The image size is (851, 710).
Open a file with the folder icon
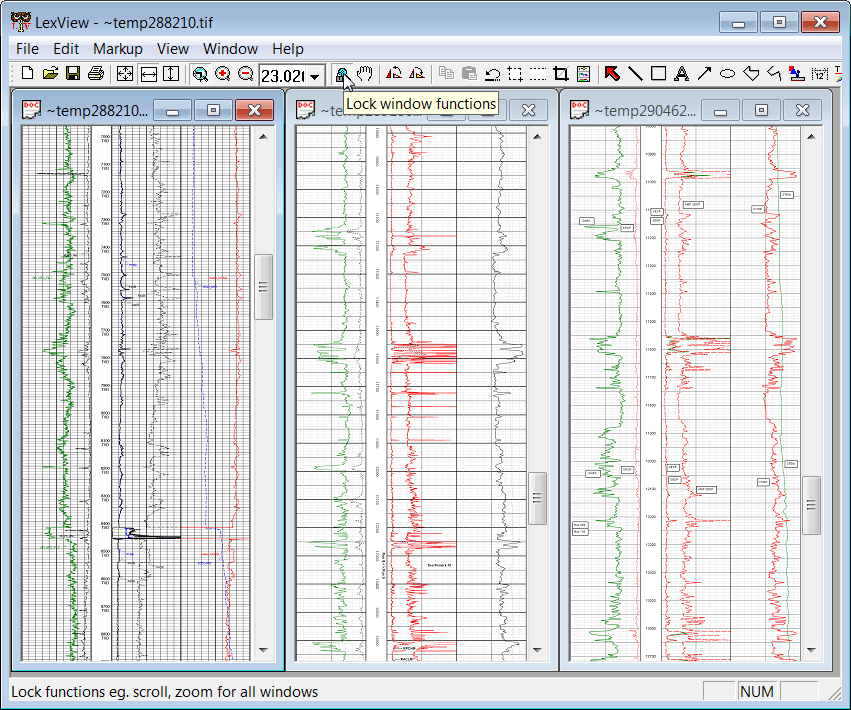click(x=50, y=73)
